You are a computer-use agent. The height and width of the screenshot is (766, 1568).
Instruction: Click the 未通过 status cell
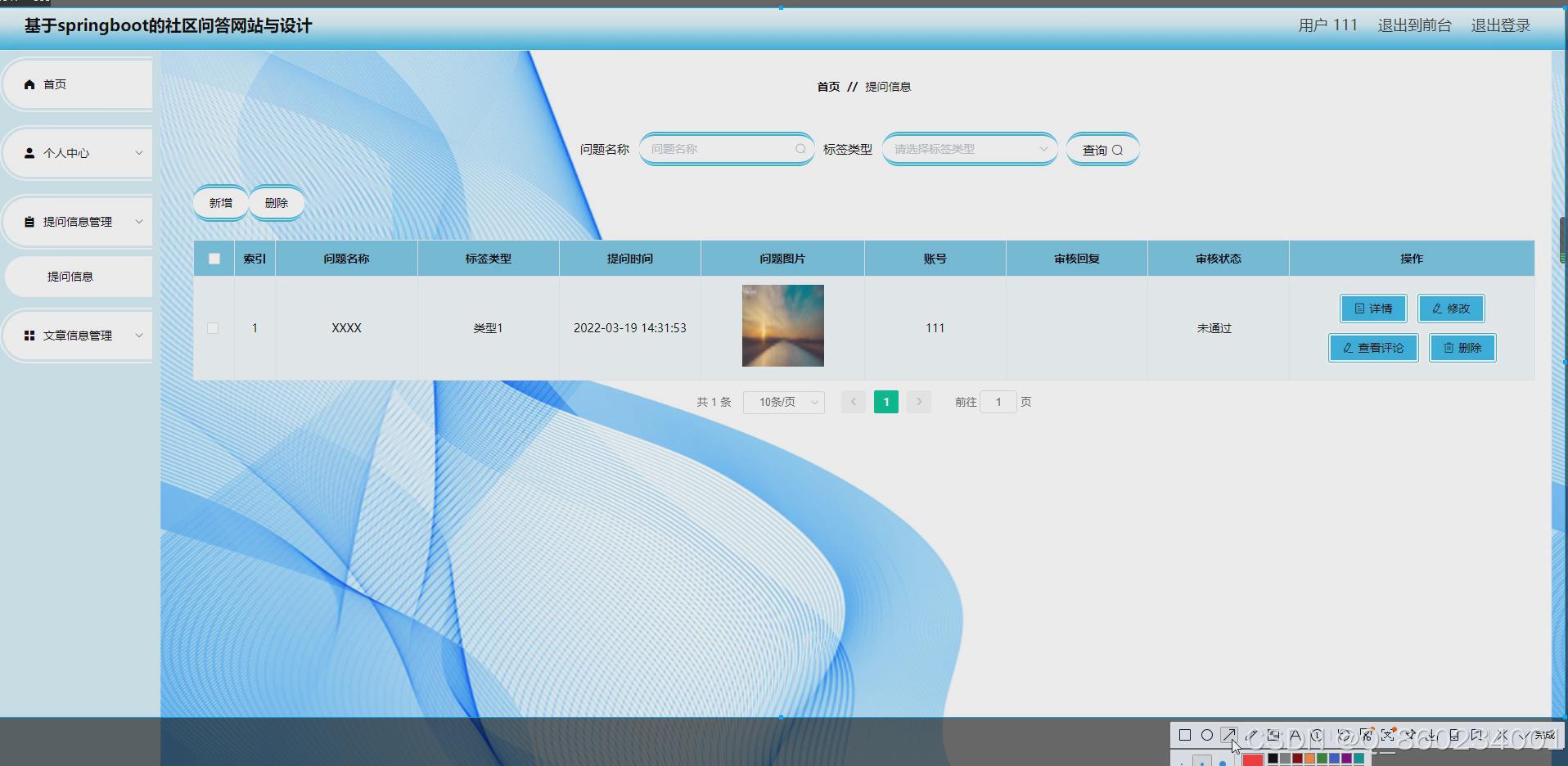[x=1214, y=328]
